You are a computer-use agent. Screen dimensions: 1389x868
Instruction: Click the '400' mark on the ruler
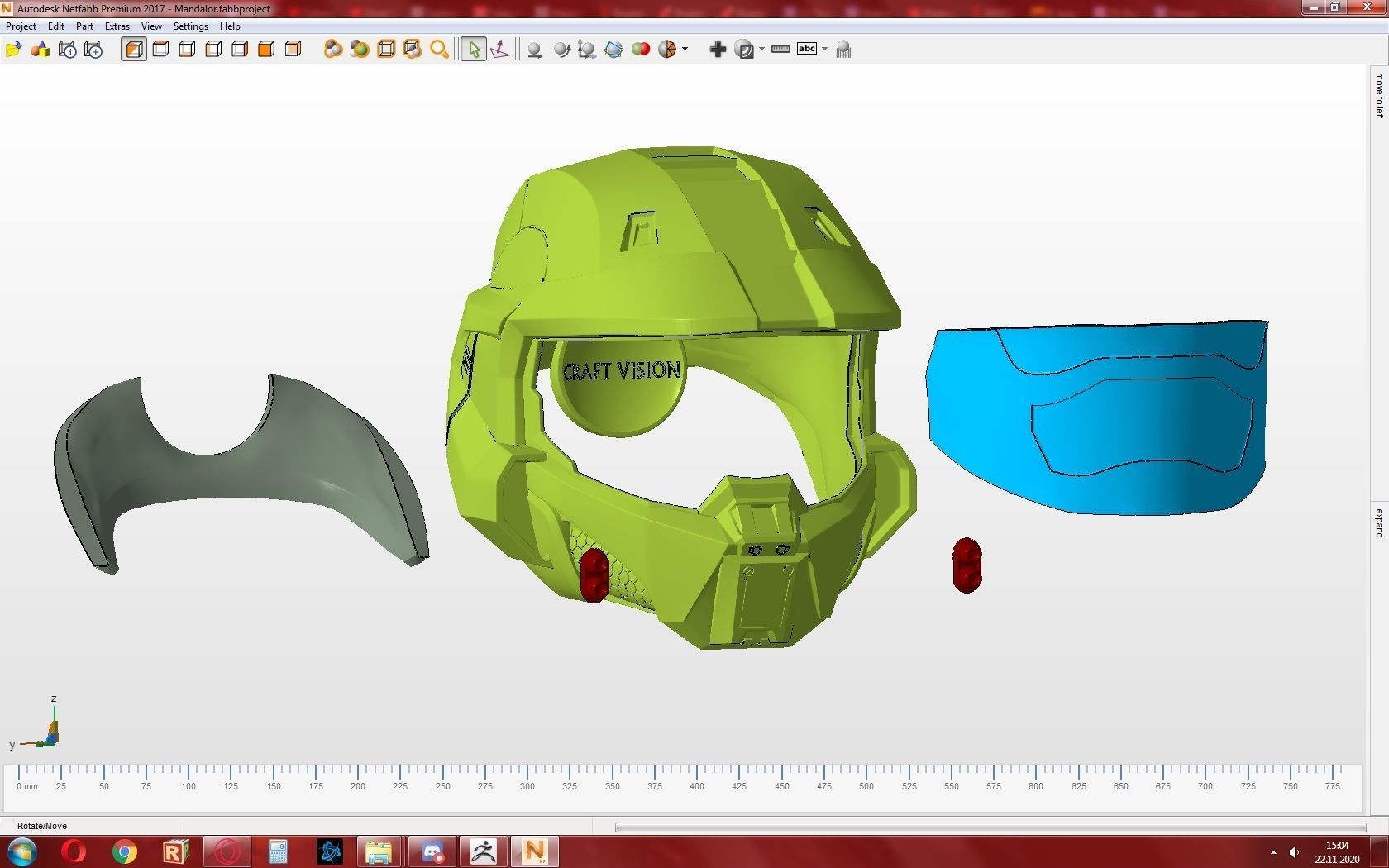click(697, 786)
